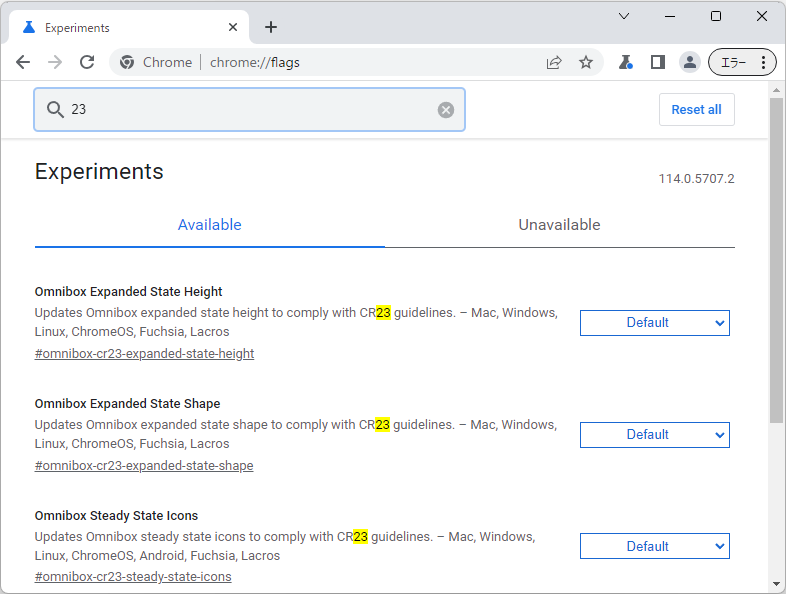Click the forward navigation arrow

[x=55, y=62]
